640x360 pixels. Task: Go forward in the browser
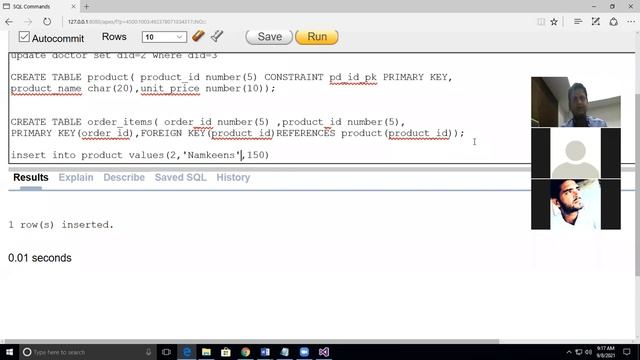pyautogui.click(x=28, y=22)
